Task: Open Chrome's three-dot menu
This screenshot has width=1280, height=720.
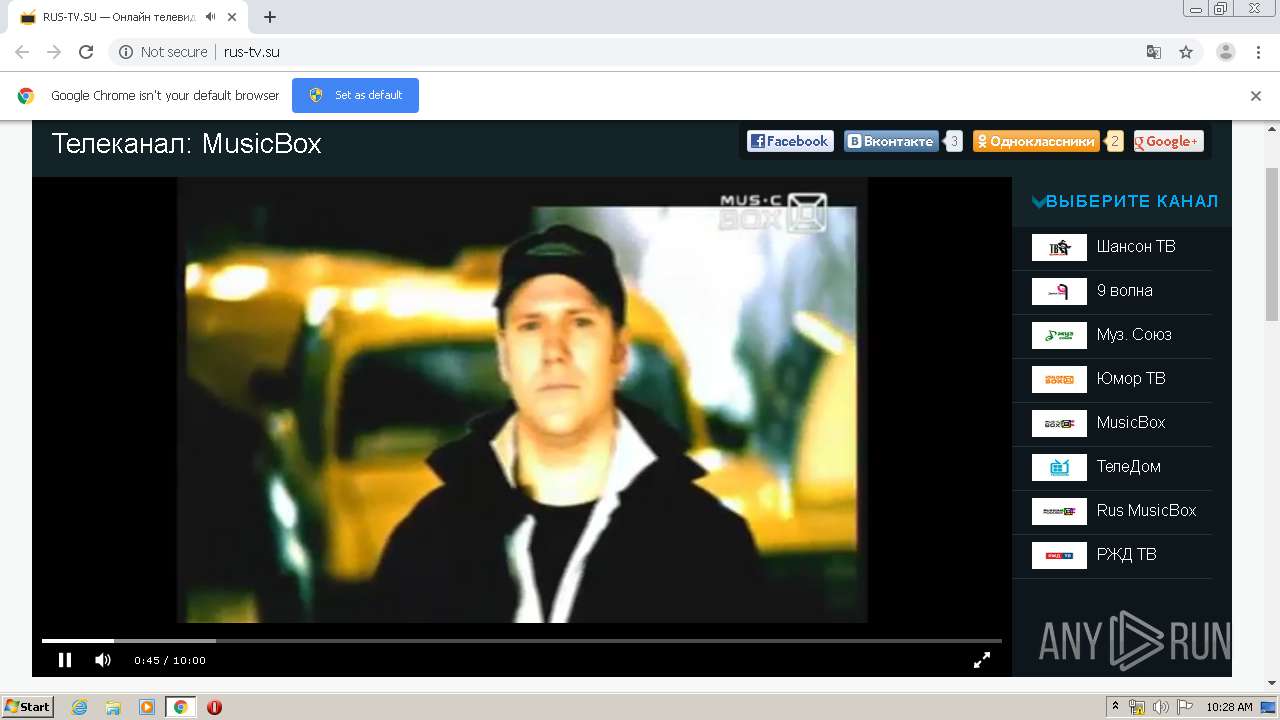Action: click(x=1258, y=52)
